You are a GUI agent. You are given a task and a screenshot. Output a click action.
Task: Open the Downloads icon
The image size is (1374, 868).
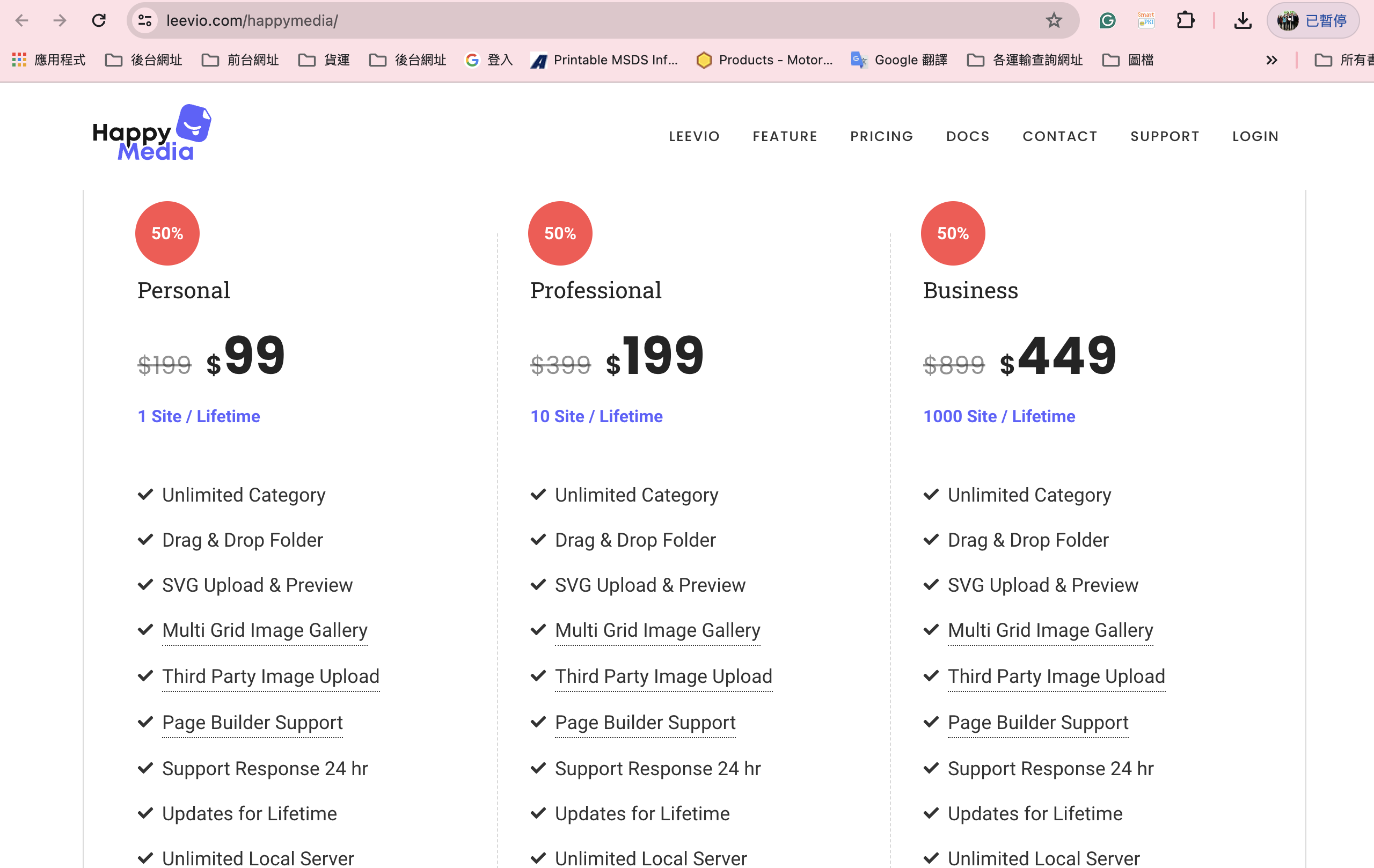pos(1242,20)
